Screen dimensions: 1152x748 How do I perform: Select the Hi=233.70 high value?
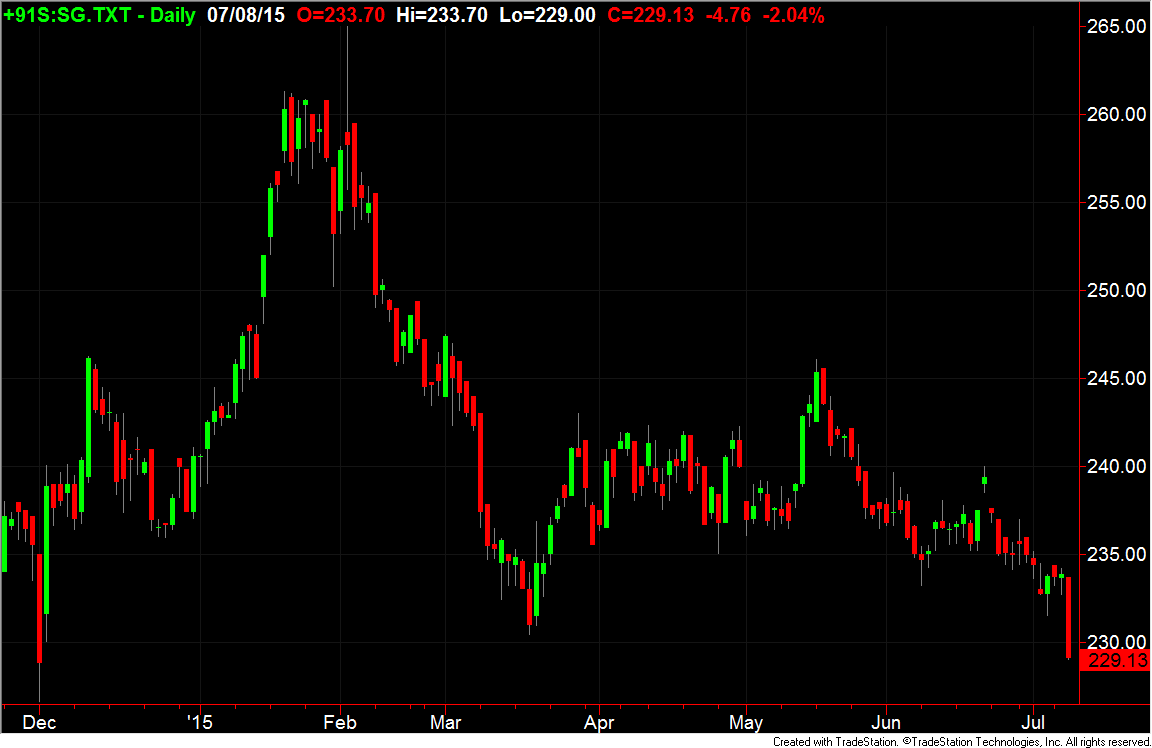point(442,15)
